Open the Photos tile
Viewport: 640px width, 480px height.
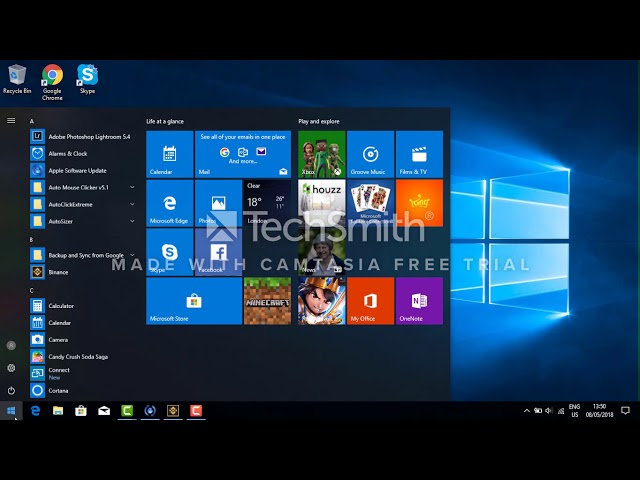218,203
